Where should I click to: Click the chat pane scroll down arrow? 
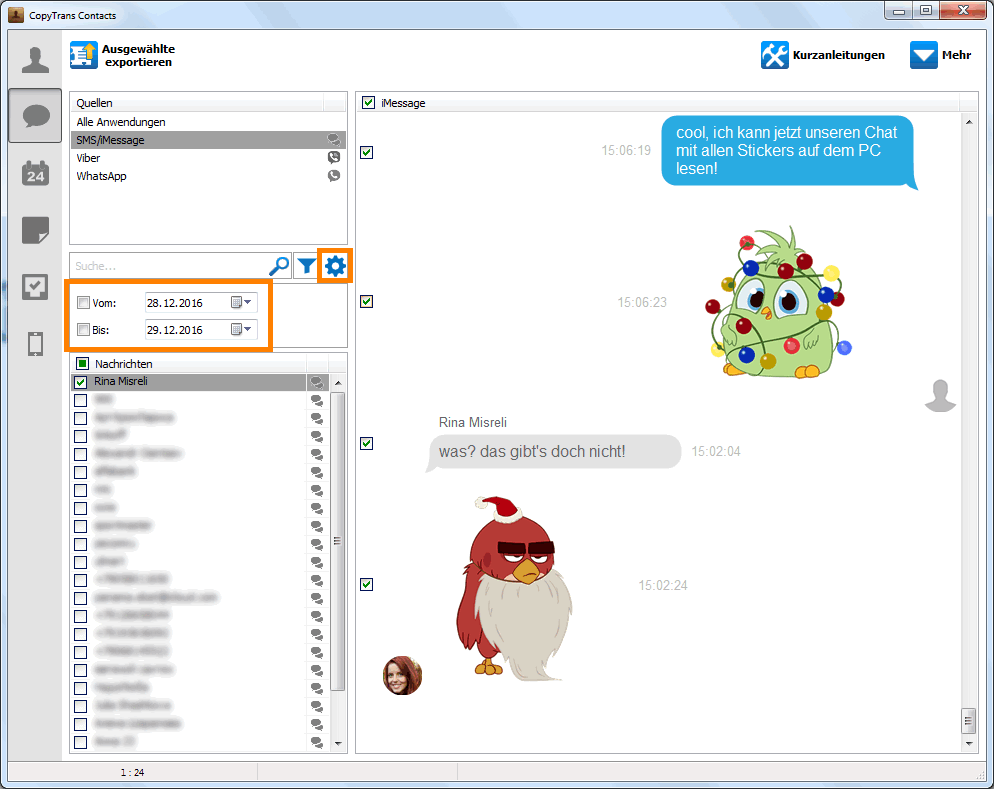[969, 743]
